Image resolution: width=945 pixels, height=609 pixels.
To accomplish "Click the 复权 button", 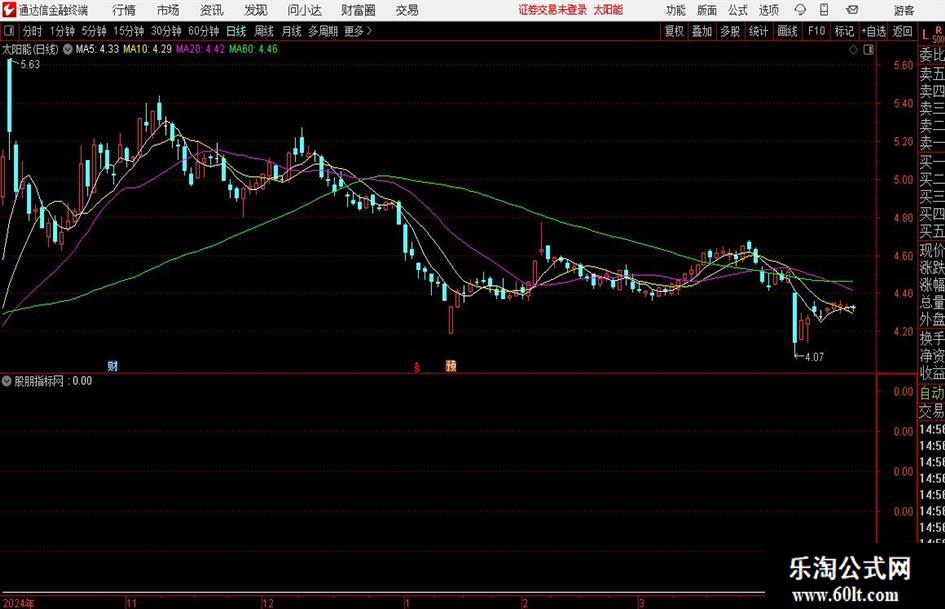I will (674, 31).
